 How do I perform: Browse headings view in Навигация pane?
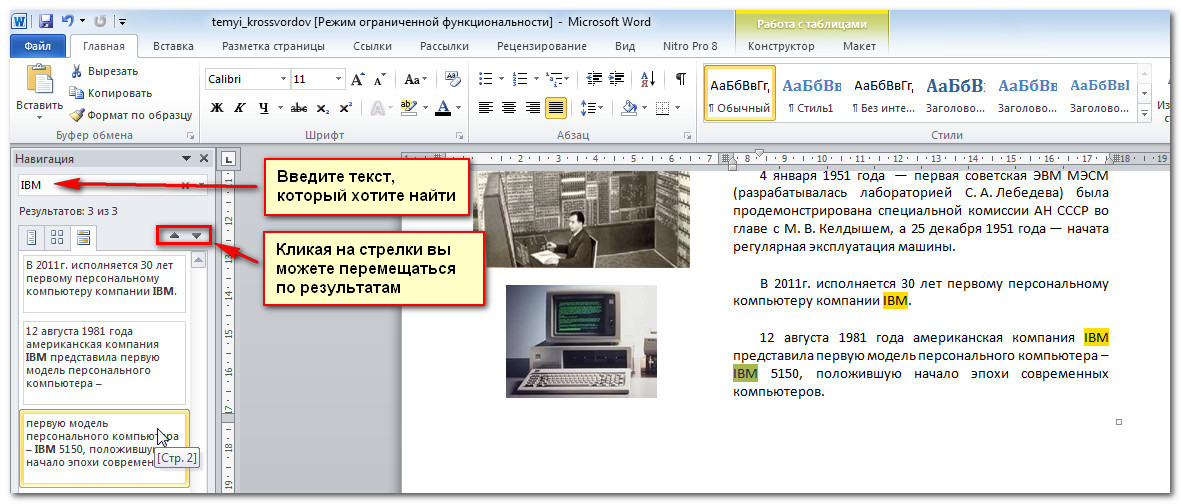point(32,238)
